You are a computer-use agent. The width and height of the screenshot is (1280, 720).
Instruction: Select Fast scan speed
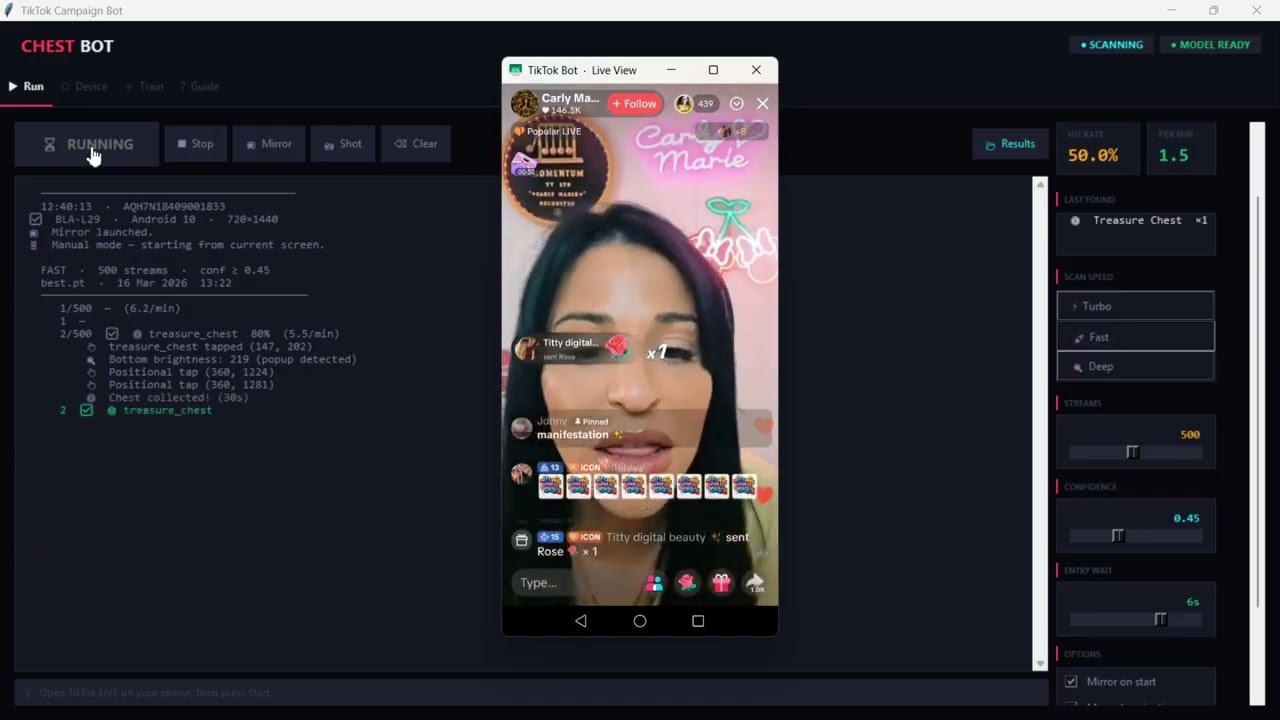tap(1135, 337)
